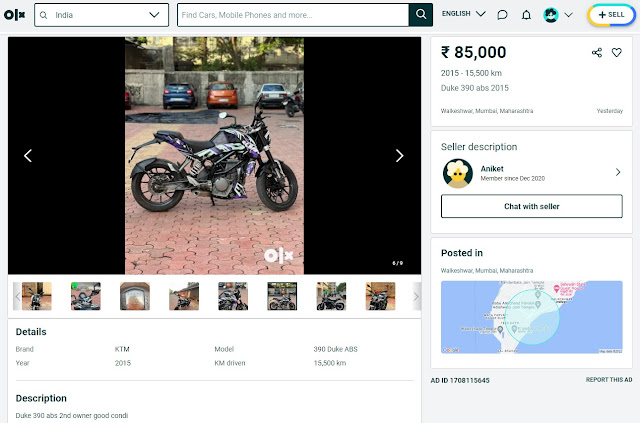Click the Chat with seller button
640x423 pixels.
pyautogui.click(x=531, y=206)
